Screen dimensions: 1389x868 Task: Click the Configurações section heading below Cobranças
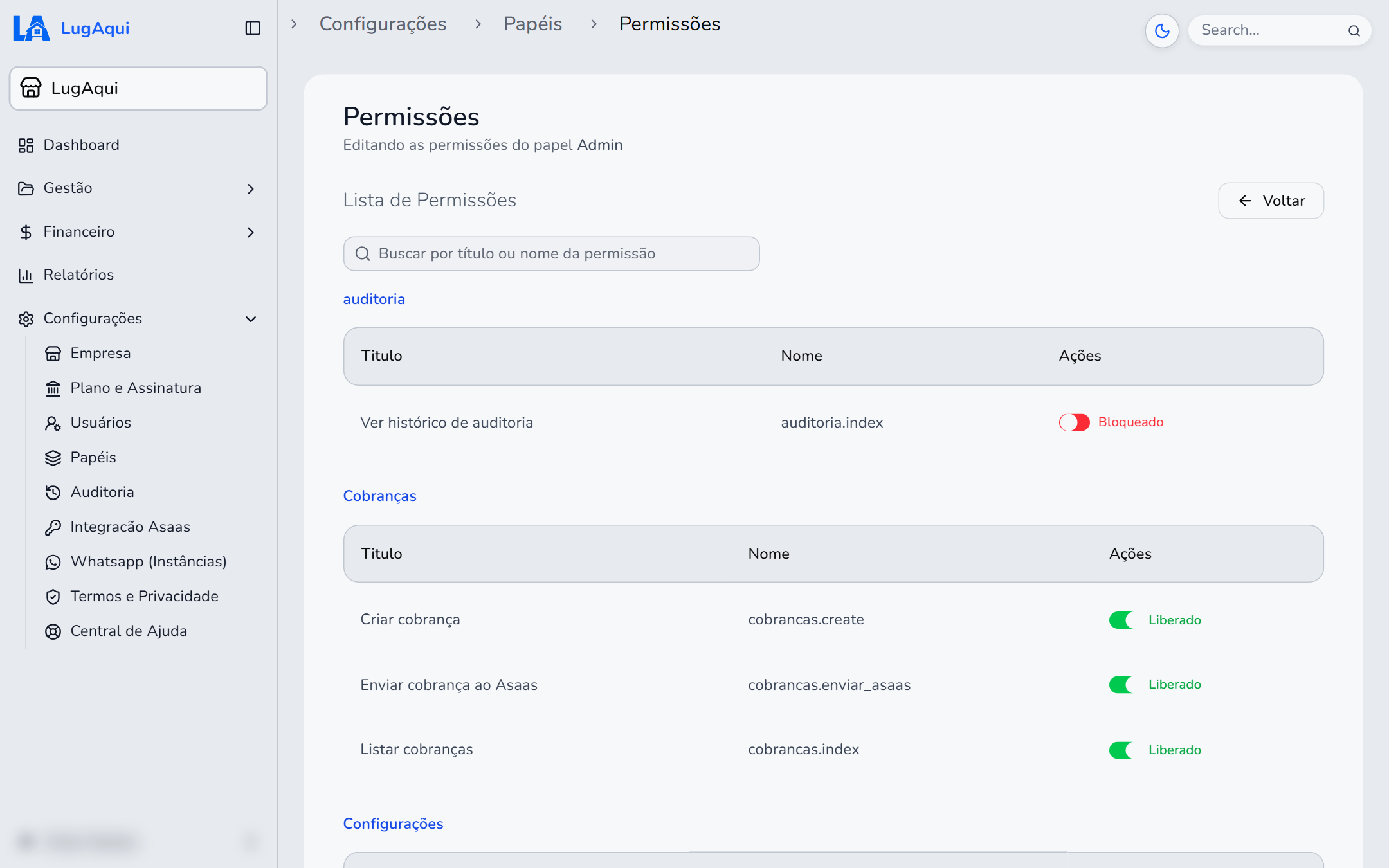coord(393,824)
